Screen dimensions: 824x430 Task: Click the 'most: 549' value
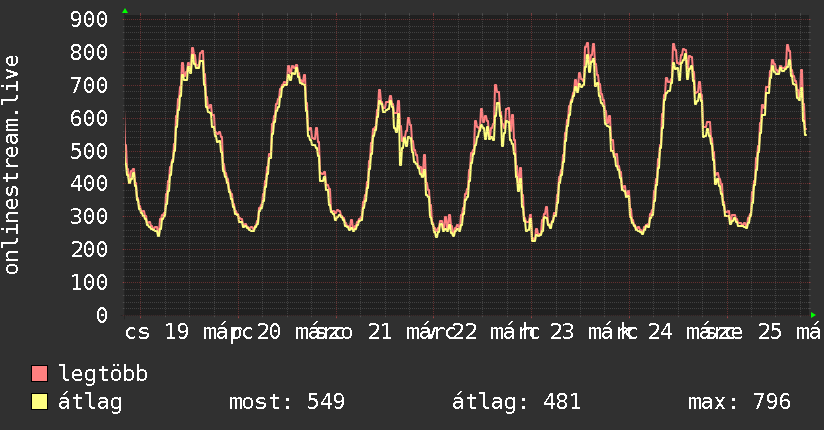click(287, 402)
